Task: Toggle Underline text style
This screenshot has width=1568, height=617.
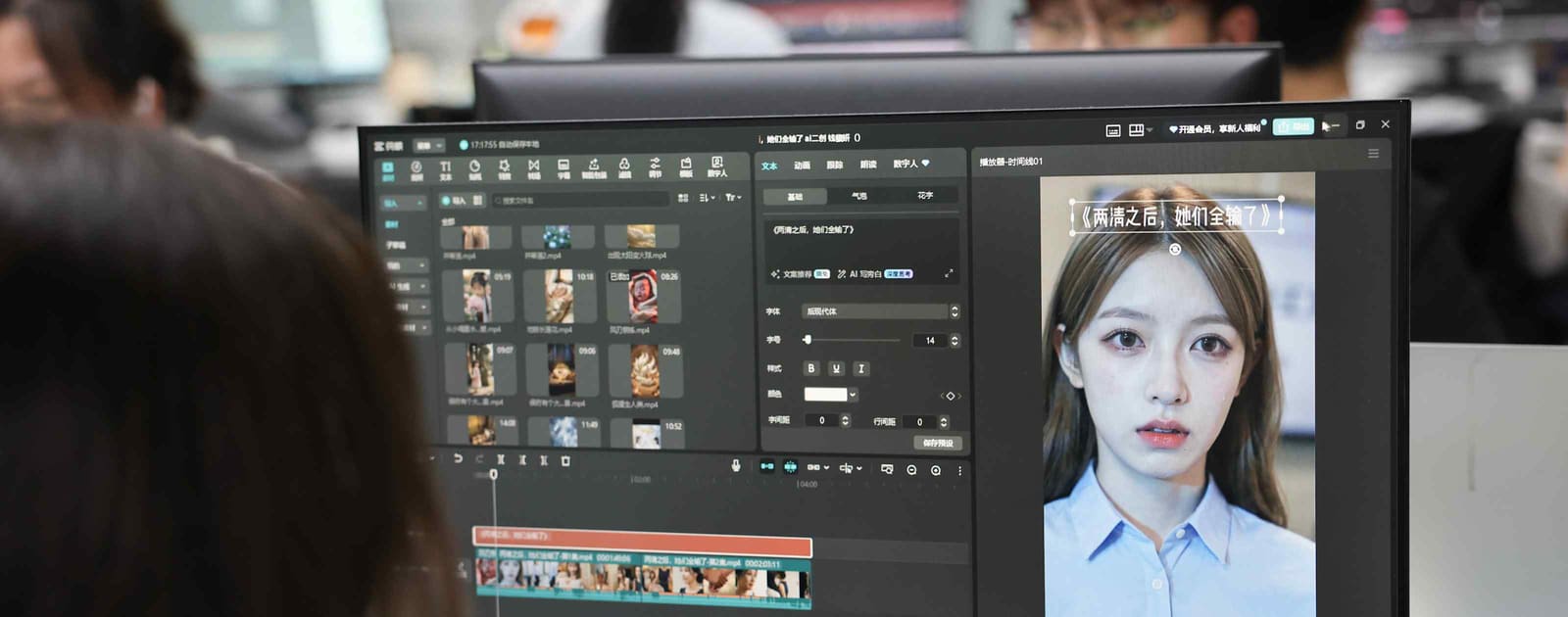Action: click(x=836, y=368)
